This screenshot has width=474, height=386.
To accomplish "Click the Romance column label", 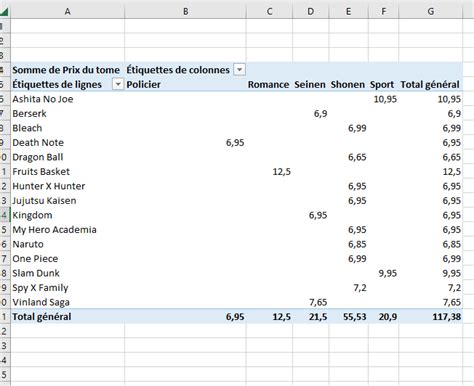I will click(x=268, y=85).
